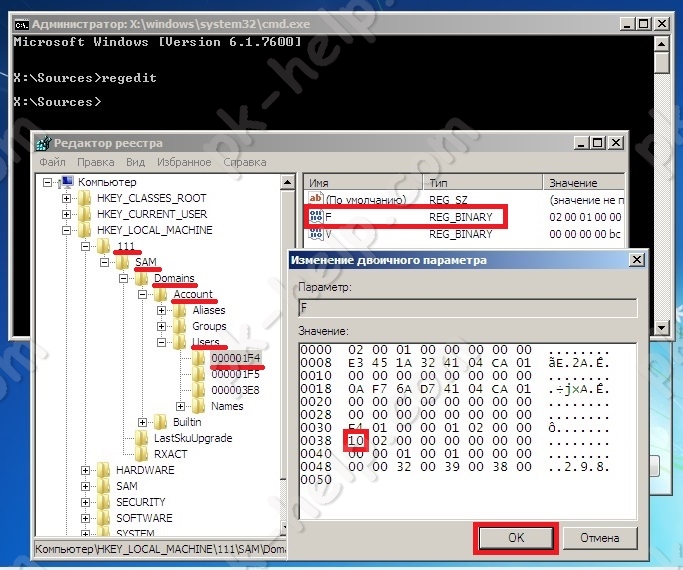The image size is (683, 570).
Task: Click the 000001F4 folder icon
Action: click(x=199, y=358)
